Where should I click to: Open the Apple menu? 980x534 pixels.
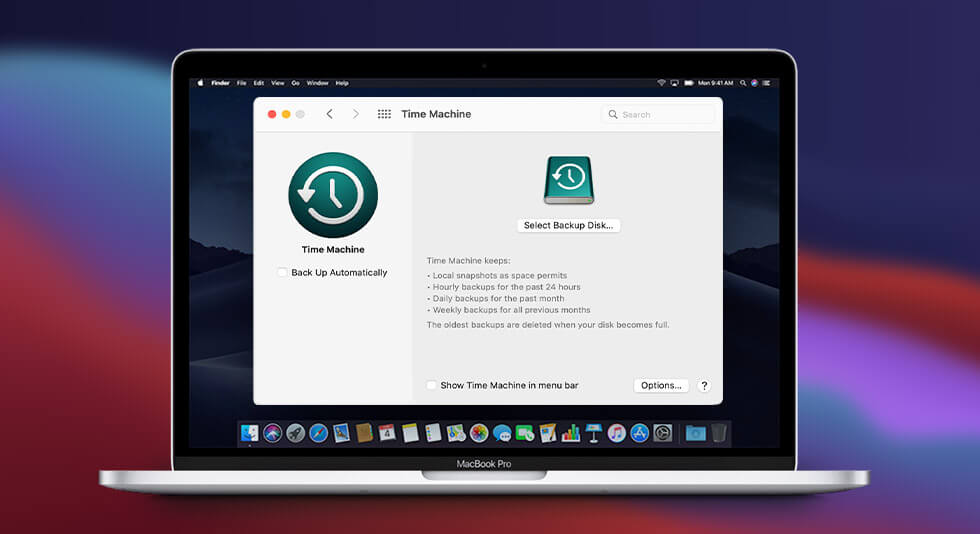200,83
